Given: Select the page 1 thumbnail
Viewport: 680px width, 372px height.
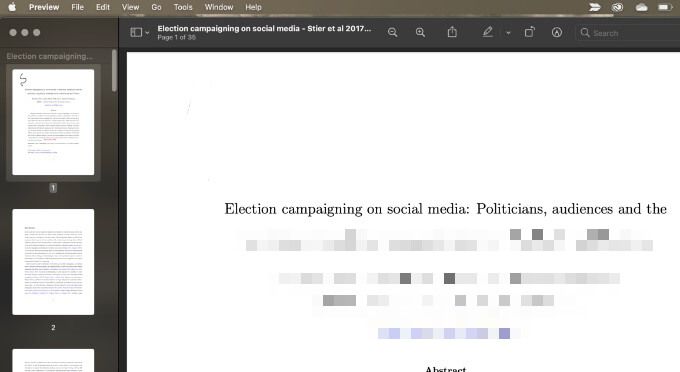Looking at the screenshot, I should click(x=53, y=122).
